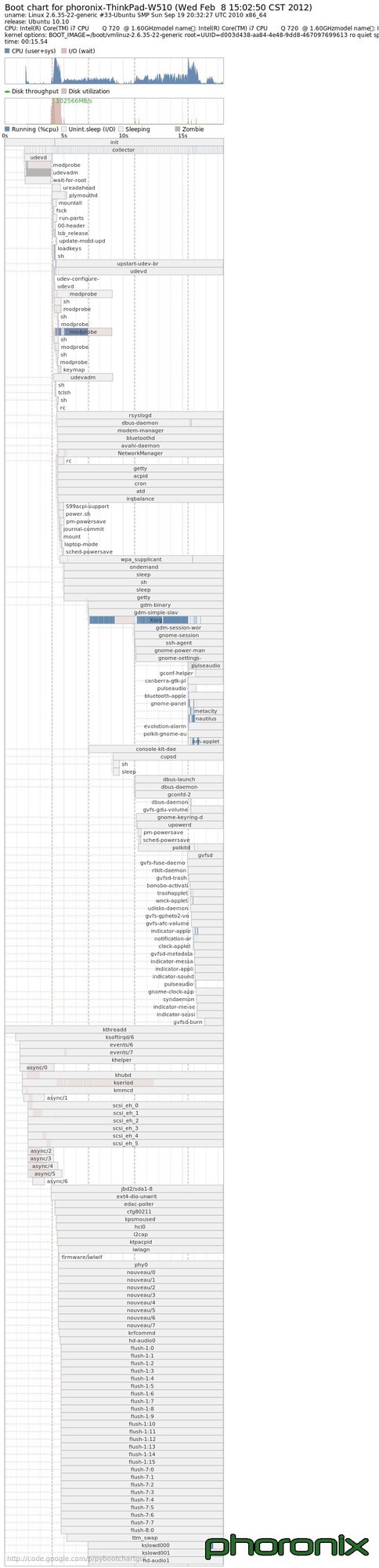Select the wpa_supplicant process bar

tap(141, 559)
